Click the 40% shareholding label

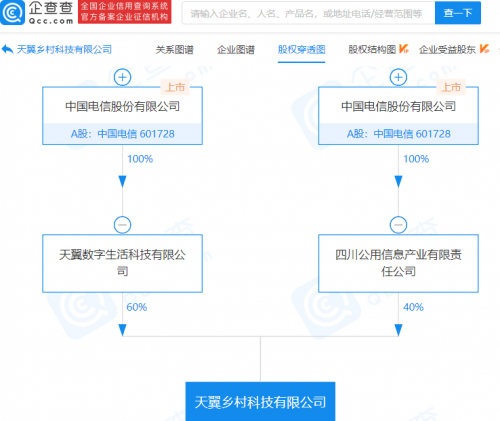[x=413, y=307]
